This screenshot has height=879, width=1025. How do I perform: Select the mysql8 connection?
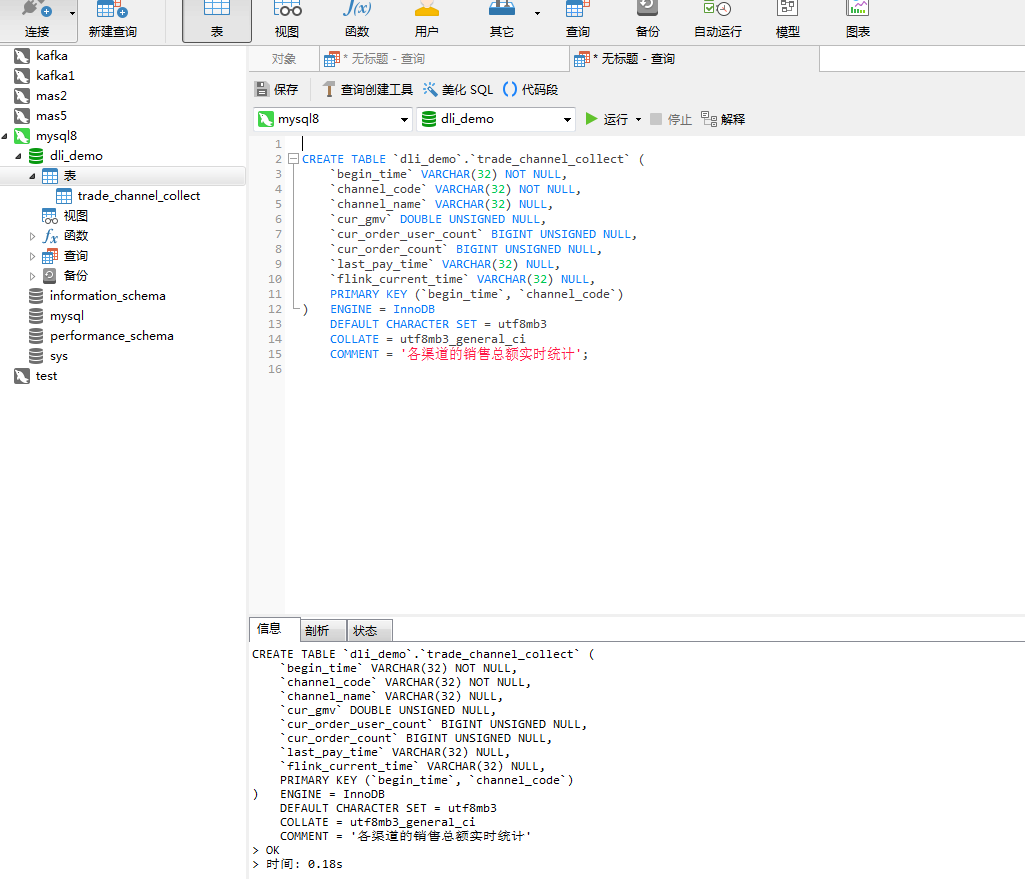click(x=56, y=136)
